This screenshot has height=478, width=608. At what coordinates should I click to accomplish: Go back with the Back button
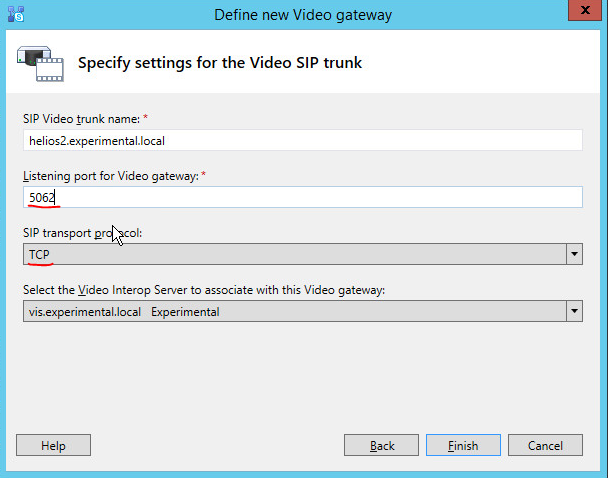381,445
